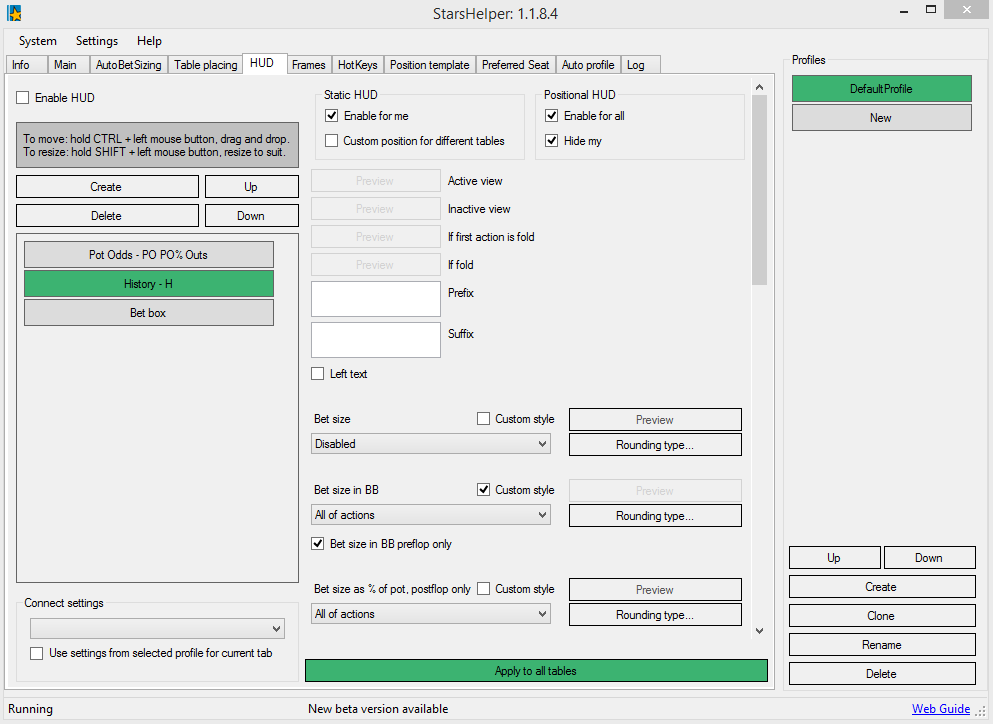Check Custom style for Bet size
The width and height of the screenshot is (993, 724).
483,419
